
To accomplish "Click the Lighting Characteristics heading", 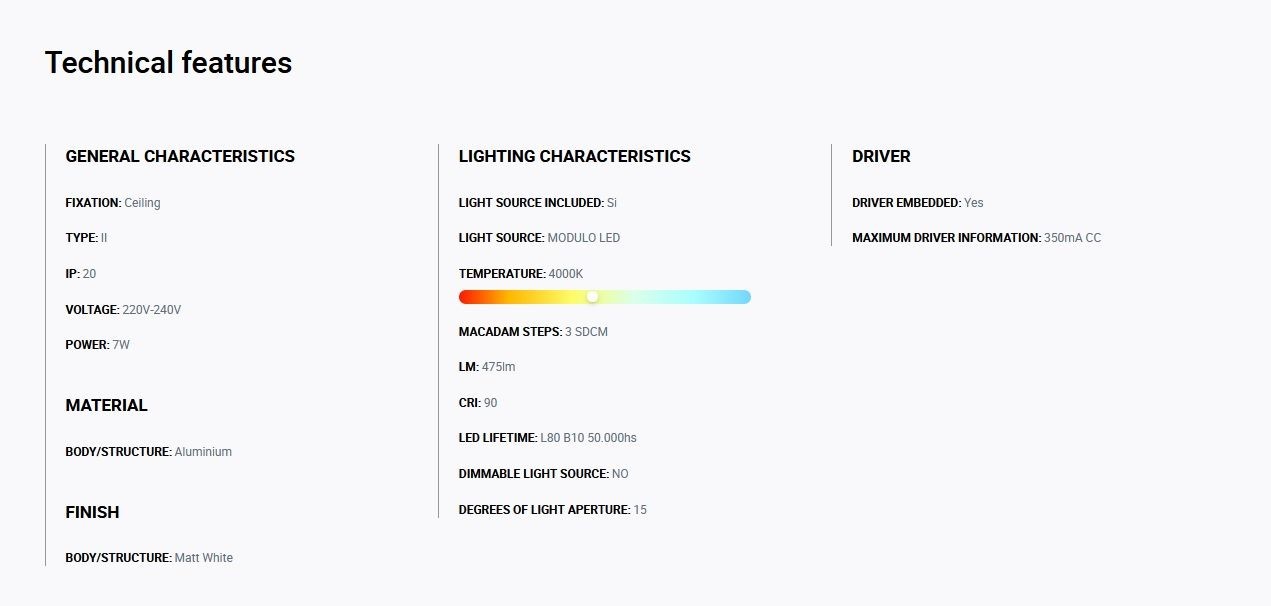I will [574, 157].
